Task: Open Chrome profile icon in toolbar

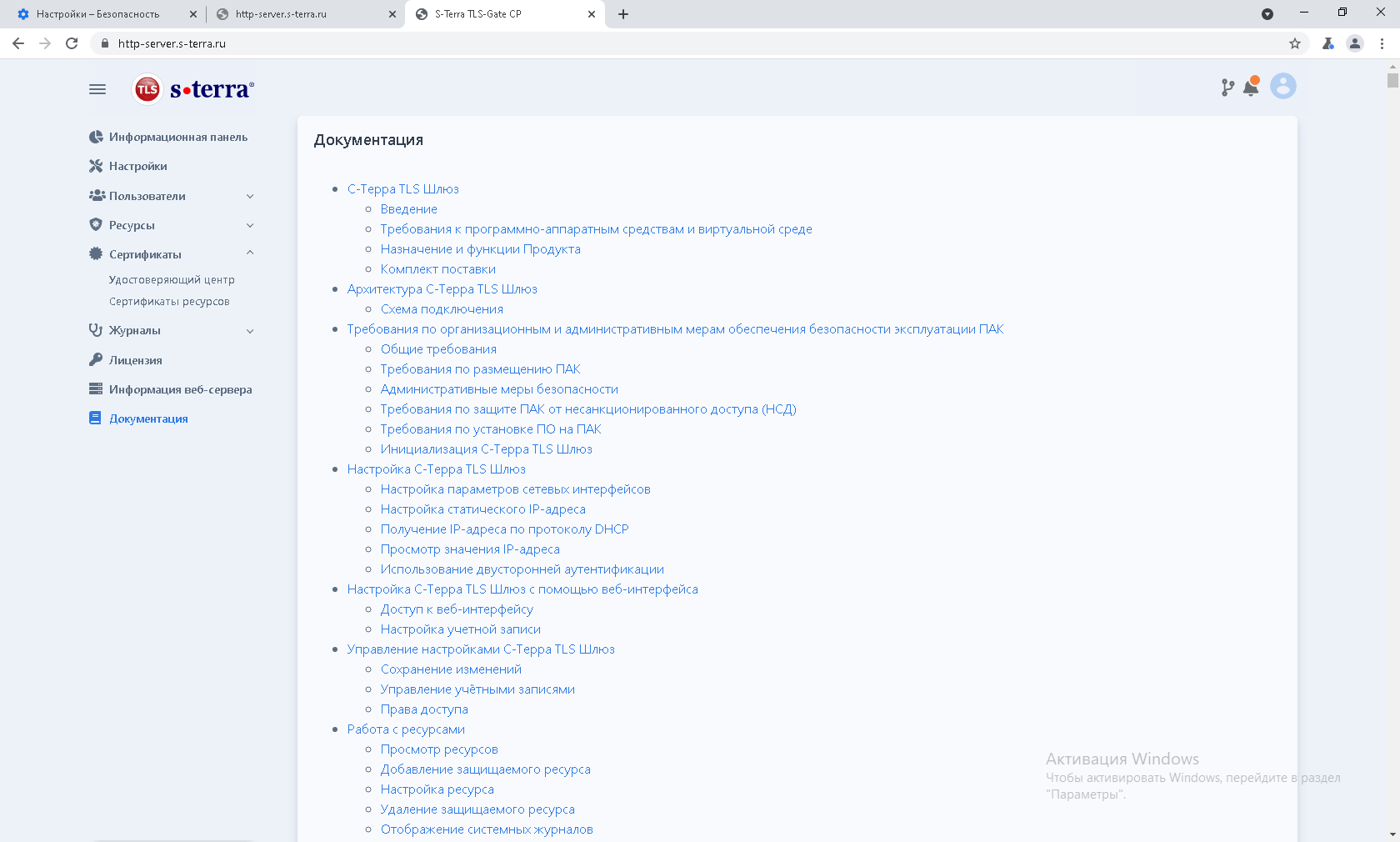Action: (x=1355, y=43)
